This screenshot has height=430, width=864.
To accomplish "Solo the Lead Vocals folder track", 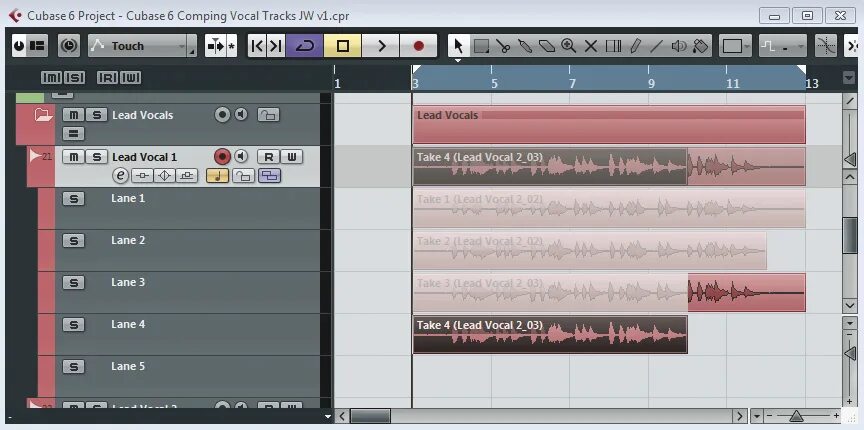I will coord(96,115).
